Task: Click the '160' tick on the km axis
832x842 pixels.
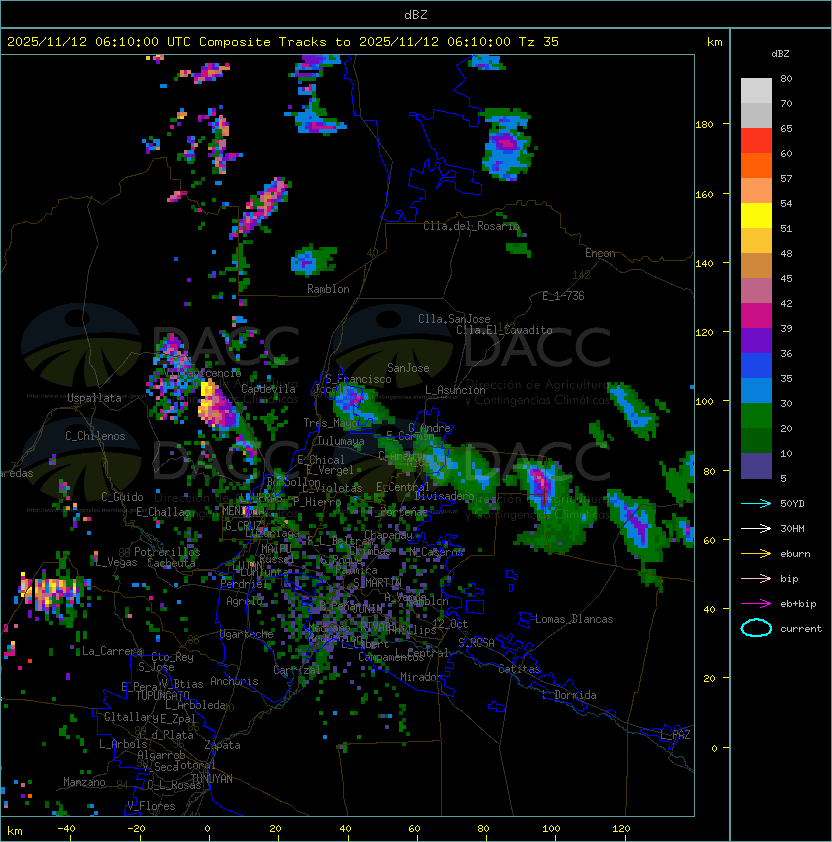Action: click(704, 194)
